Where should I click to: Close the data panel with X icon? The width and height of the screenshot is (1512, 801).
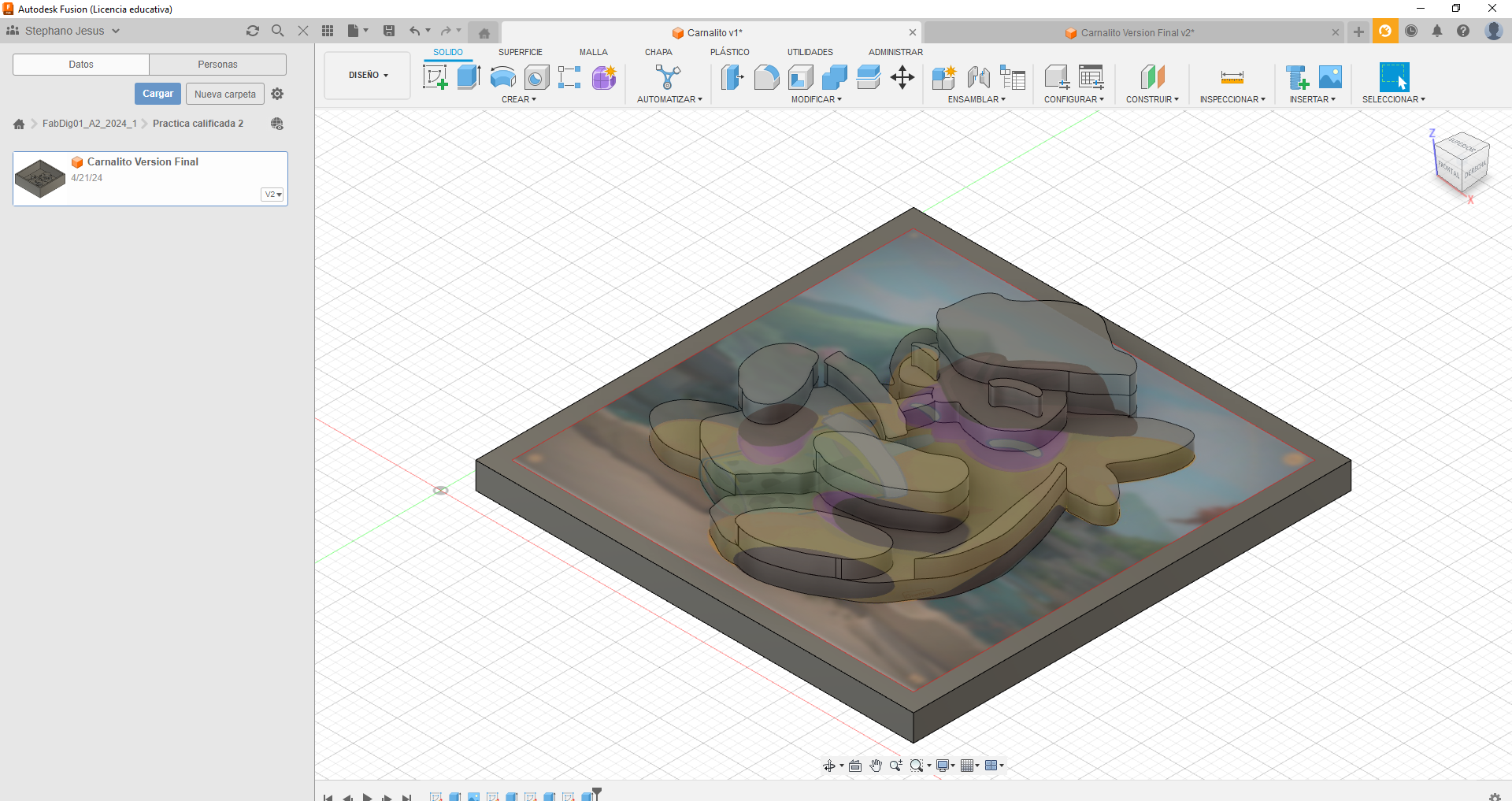pos(302,31)
